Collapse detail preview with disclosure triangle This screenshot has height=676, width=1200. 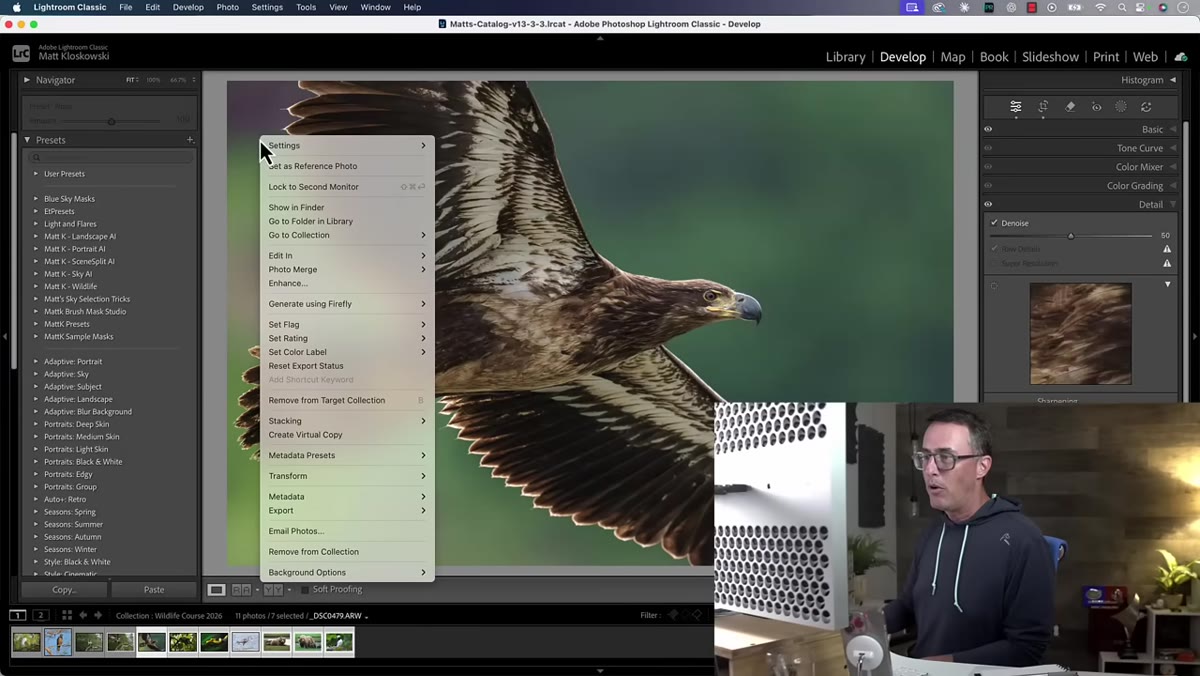(x=1167, y=285)
